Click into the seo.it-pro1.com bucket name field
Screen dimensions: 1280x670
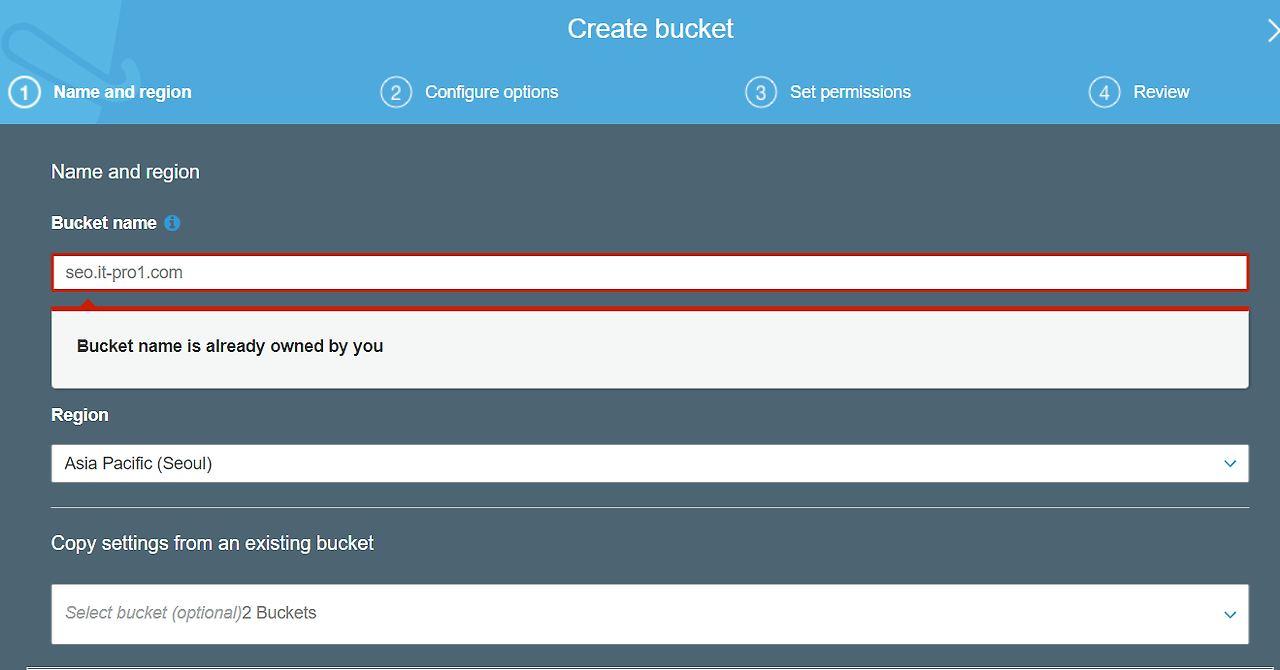tap(650, 272)
